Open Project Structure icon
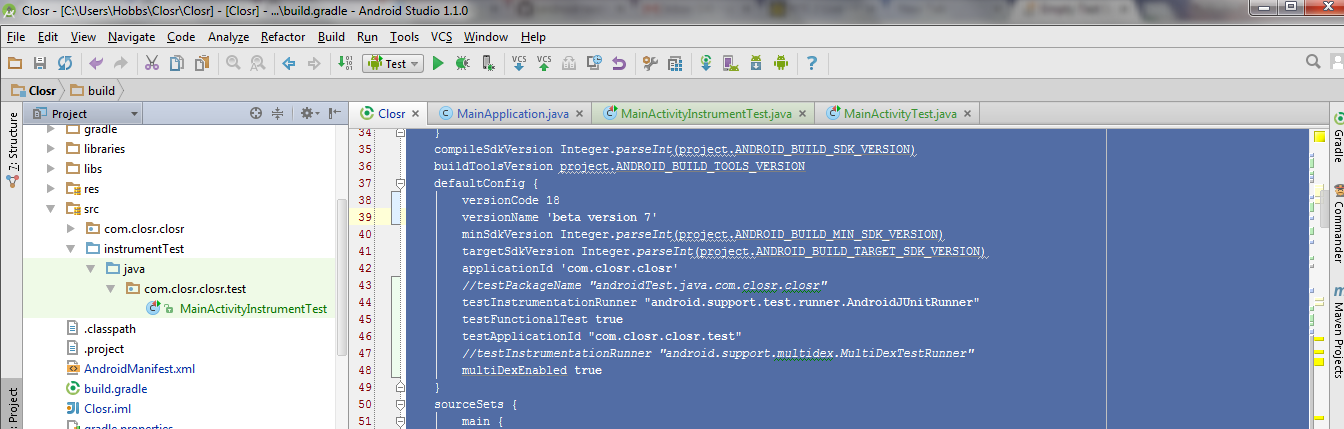Viewport: 1344px width, 429px height. click(x=675, y=63)
